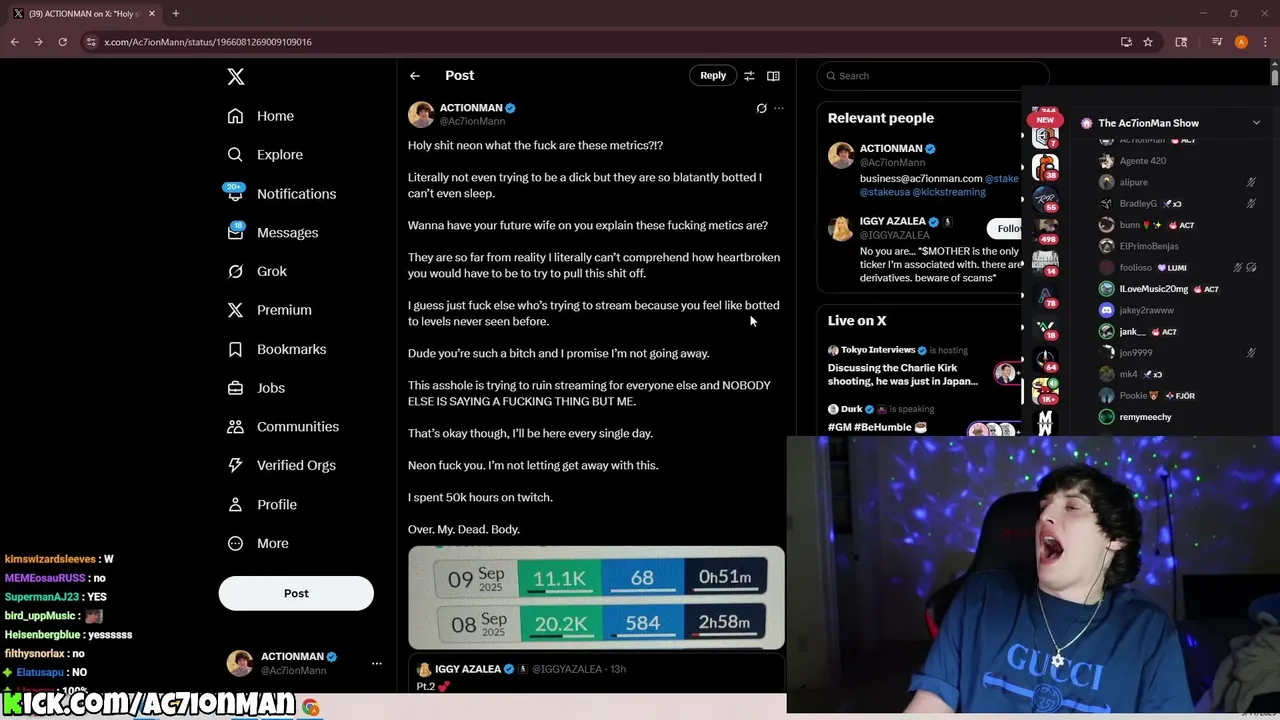
Task: Open Bookmarks from the sidebar
Action: coord(276,349)
